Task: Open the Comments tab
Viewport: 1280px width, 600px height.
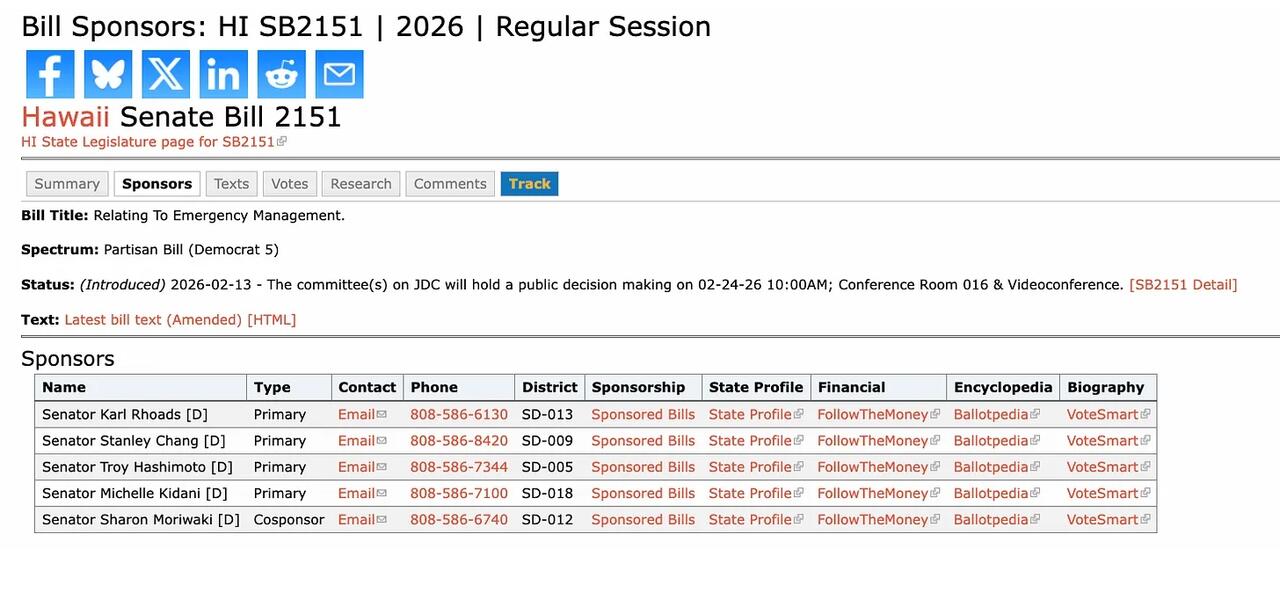Action: 450,184
